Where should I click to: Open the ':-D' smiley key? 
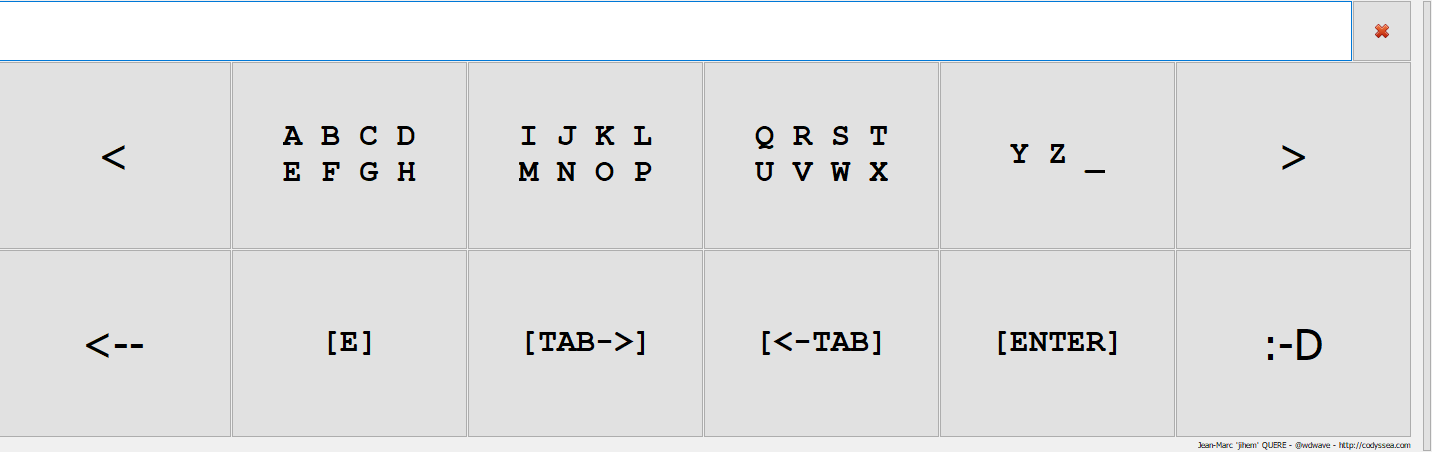pos(1293,343)
